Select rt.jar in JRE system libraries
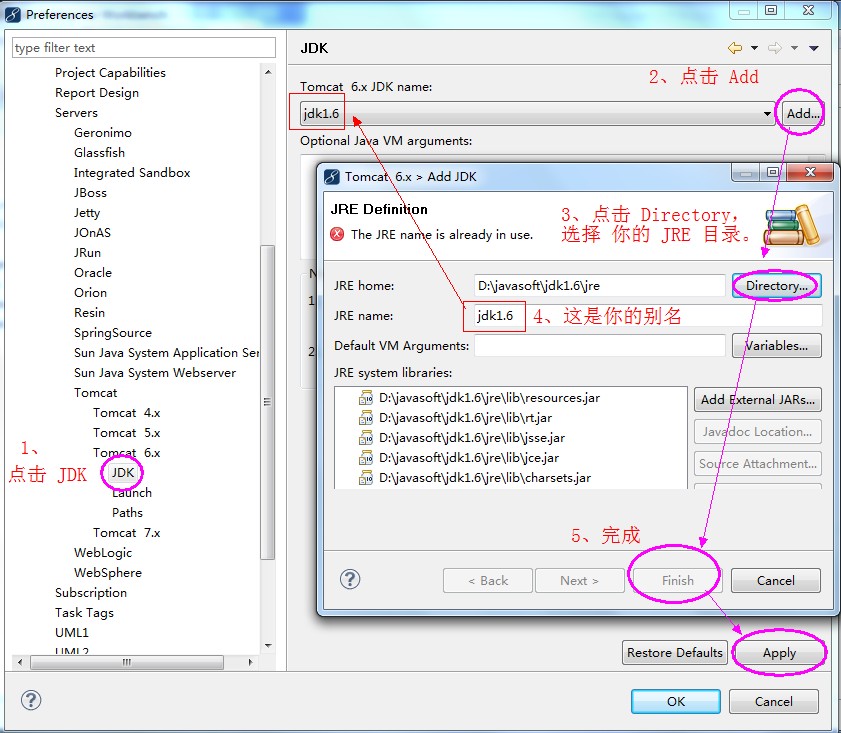 point(465,418)
